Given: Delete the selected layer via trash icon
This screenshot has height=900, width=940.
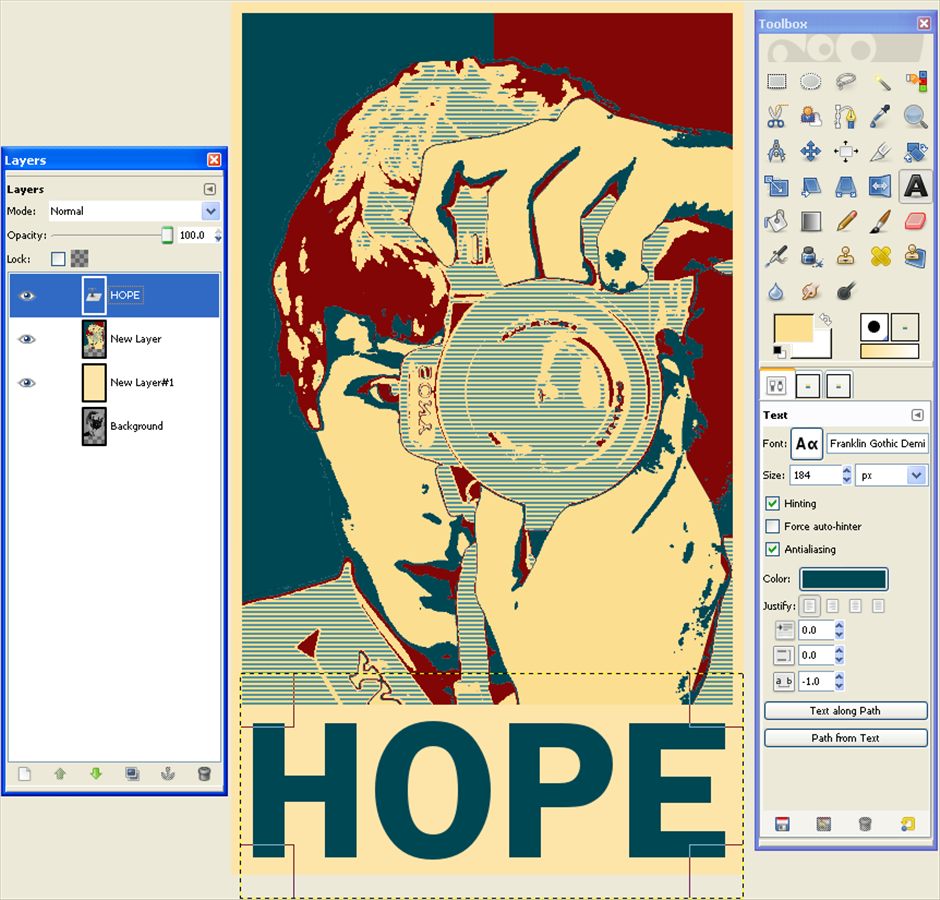Looking at the screenshot, I should click(x=204, y=773).
